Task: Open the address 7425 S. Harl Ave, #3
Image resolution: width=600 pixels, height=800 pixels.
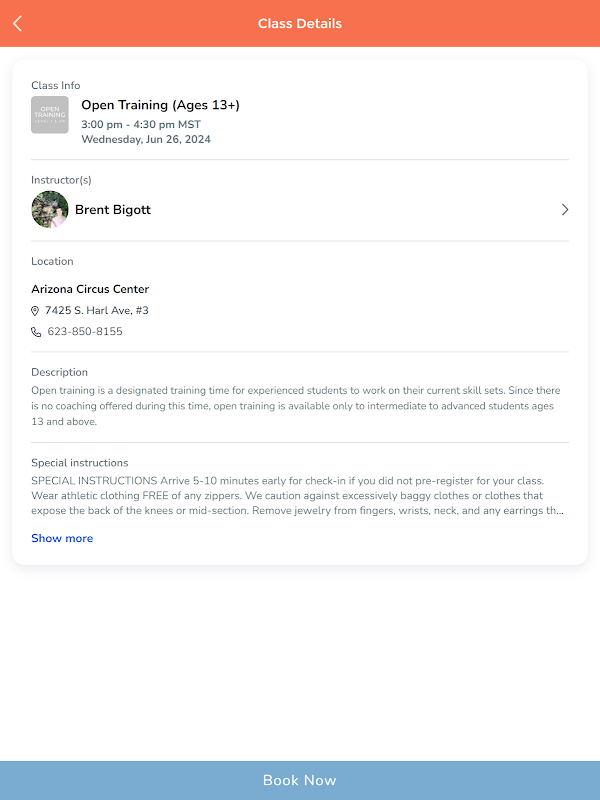Action: (97, 311)
